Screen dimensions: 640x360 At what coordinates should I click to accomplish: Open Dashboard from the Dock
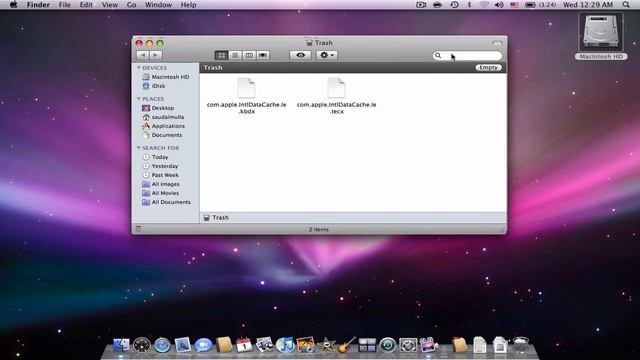pos(142,345)
